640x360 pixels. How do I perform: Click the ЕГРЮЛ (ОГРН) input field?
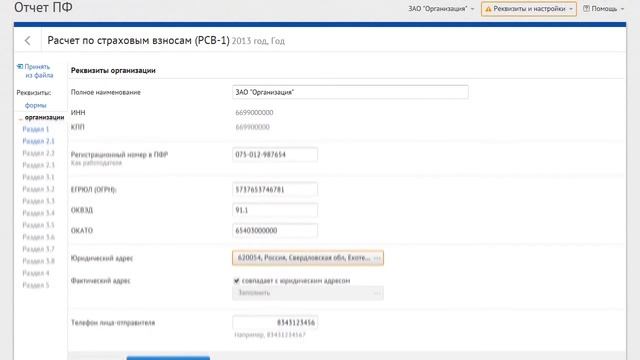[275, 189]
